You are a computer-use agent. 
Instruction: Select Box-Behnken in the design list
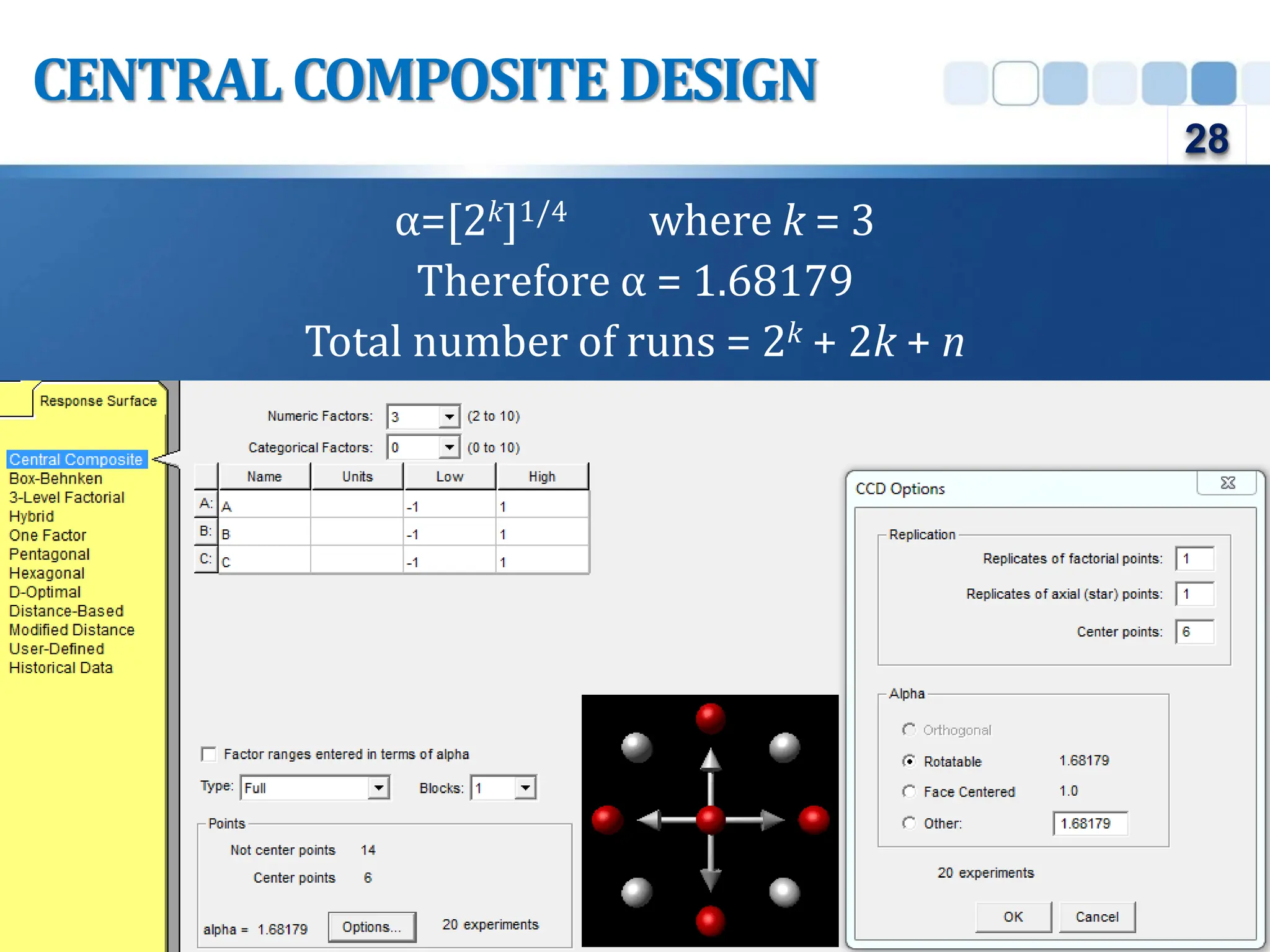pyautogui.click(x=56, y=478)
